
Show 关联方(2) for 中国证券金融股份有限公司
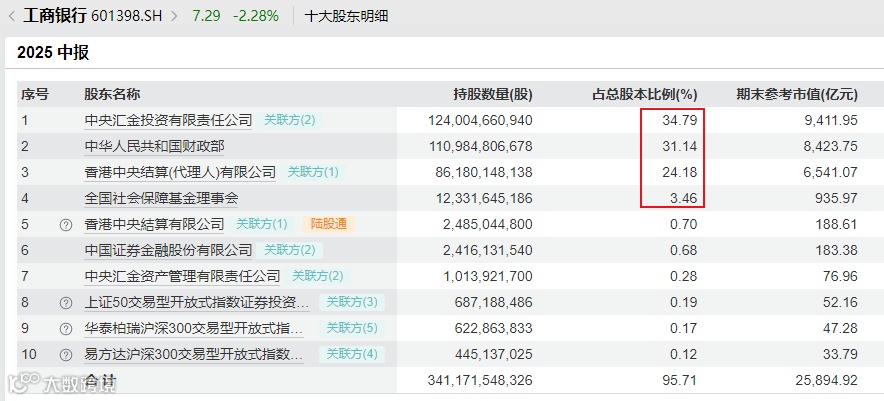(x=290, y=250)
